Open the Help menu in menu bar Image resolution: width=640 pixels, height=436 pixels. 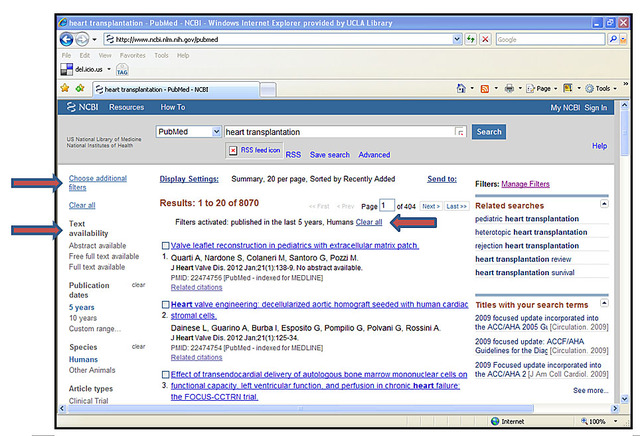[x=183, y=56]
